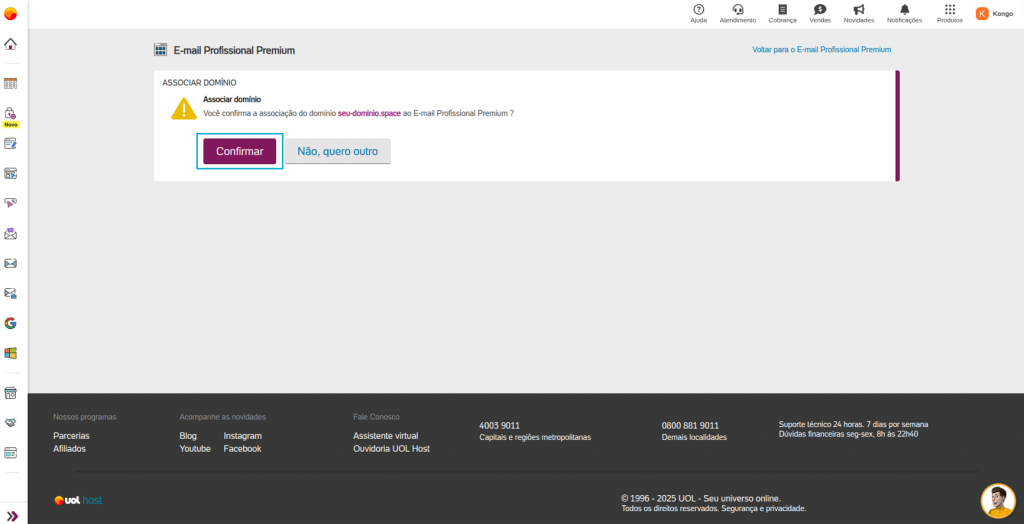The image size is (1024, 524).
Task: Go to the home icon in sidebar
Action: pyautogui.click(x=10, y=44)
